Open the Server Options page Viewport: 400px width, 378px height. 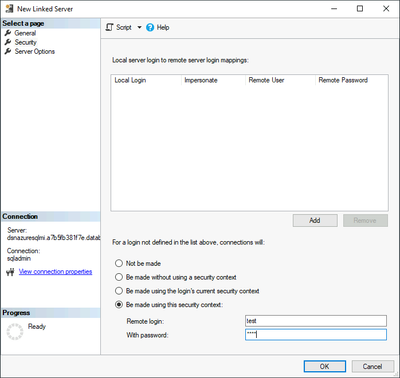coord(35,51)
